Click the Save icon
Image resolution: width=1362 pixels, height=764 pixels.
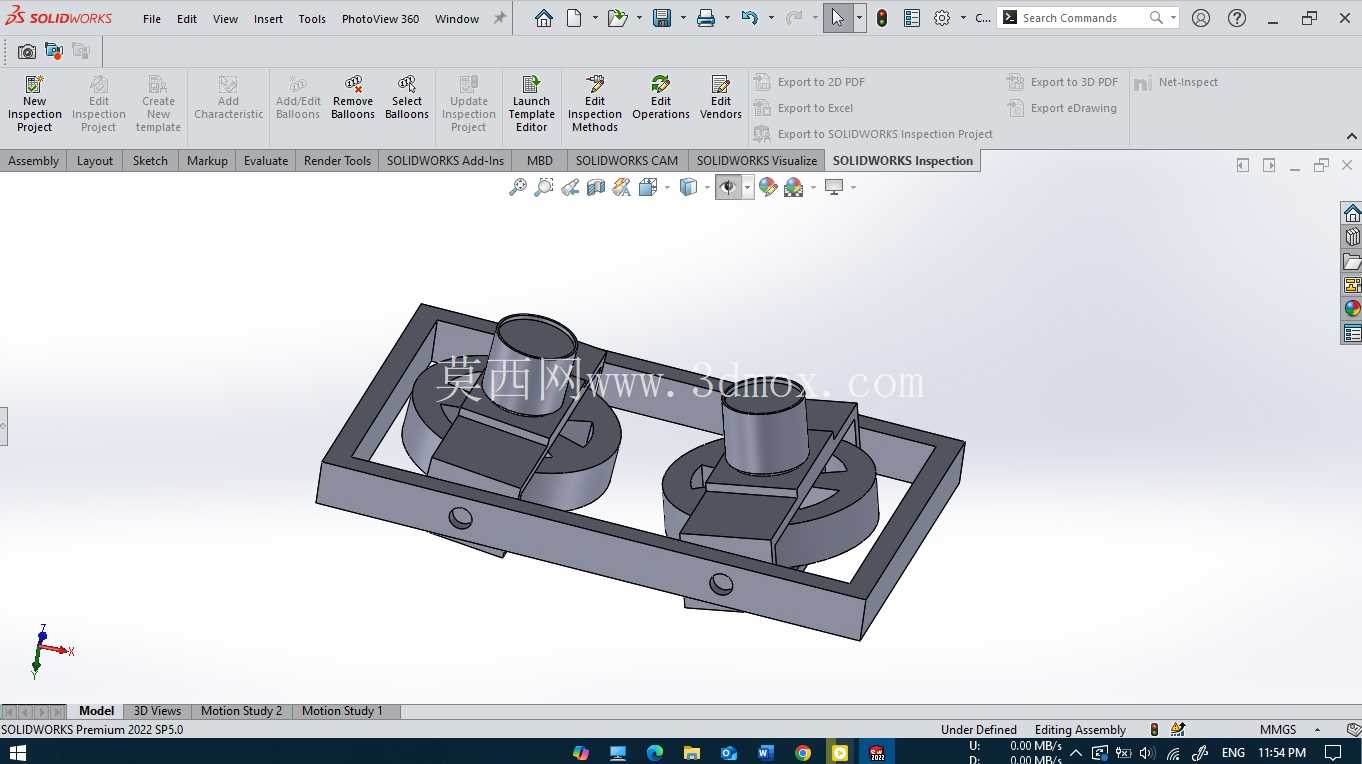662,18
